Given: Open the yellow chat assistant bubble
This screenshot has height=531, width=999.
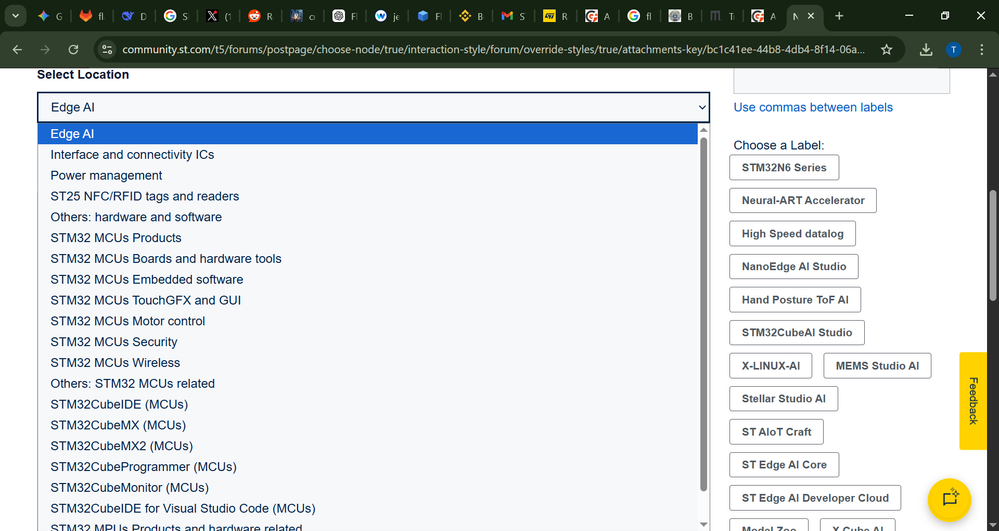Looking at the screenshot, I should point(949,499).
